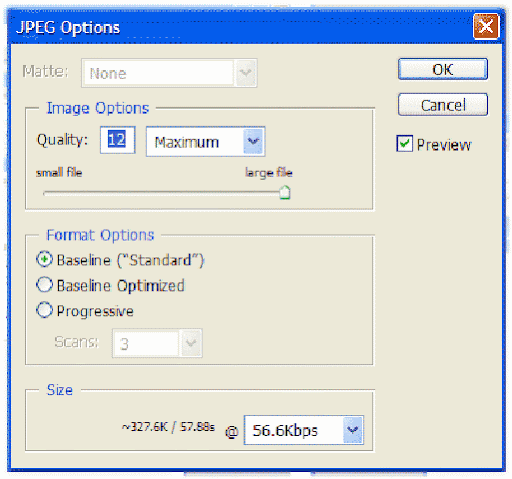
Task: Dismiss the dialog using Cancel
Action: (x=443, y=105)
